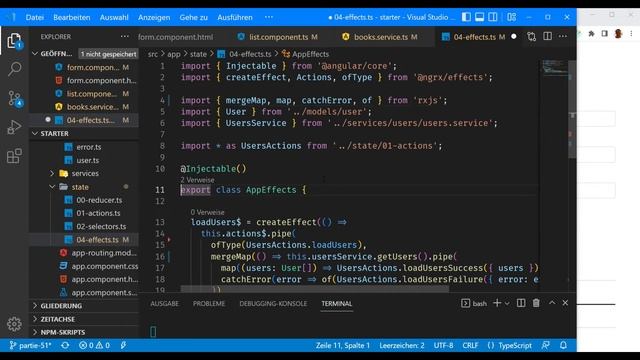640x360 pixels.
Task: Split the terminal pane
Action: [521, 303]
